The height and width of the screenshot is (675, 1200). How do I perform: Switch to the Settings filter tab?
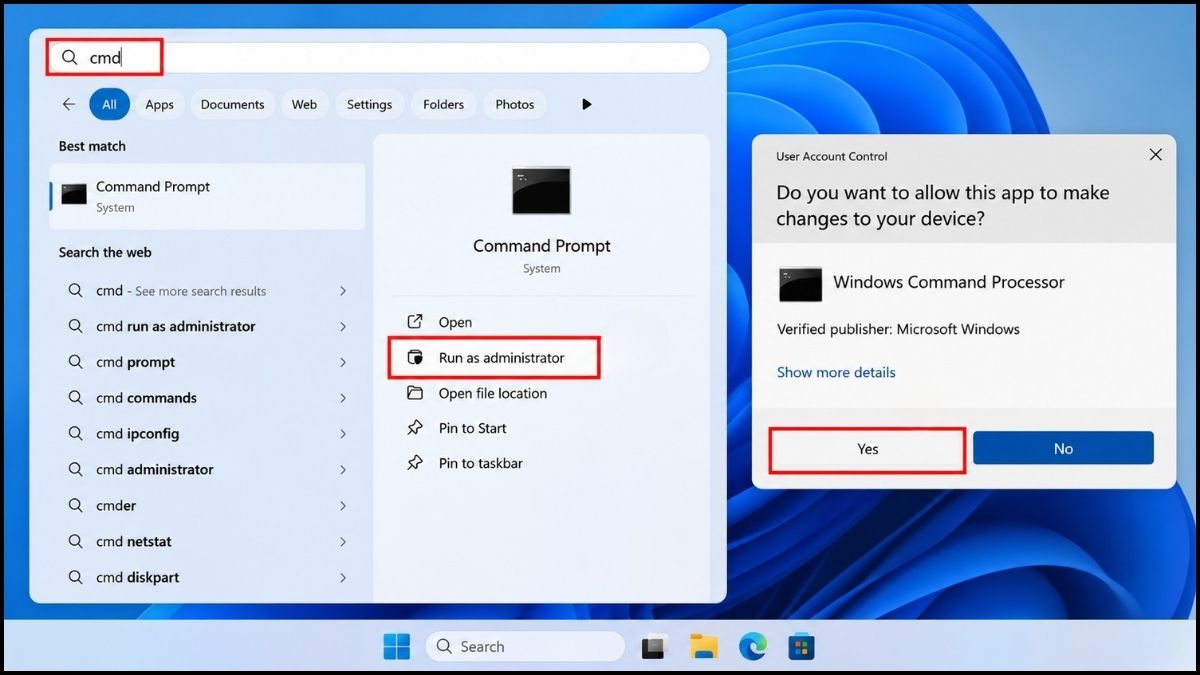(370, 104)
